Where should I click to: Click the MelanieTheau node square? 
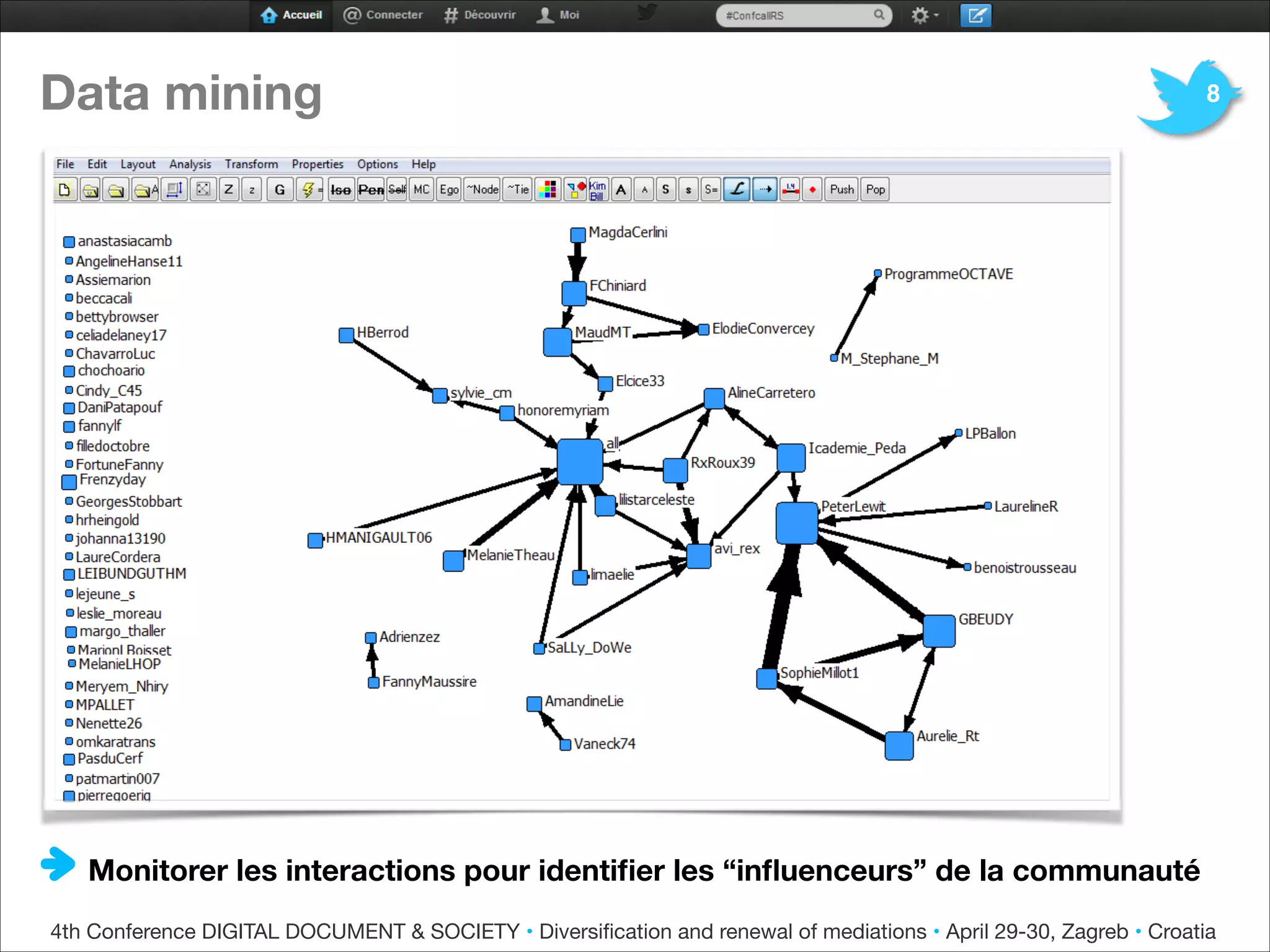454,561
